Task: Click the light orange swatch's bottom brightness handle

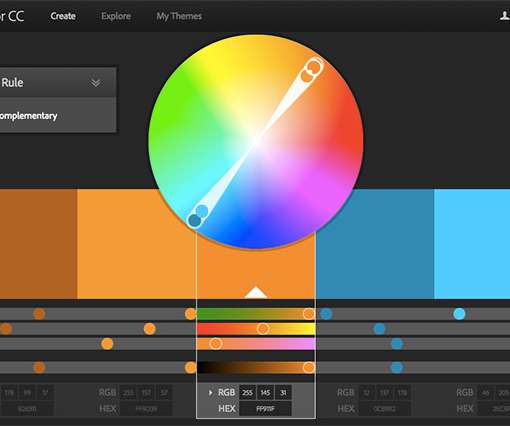Action: click(191, 368)
